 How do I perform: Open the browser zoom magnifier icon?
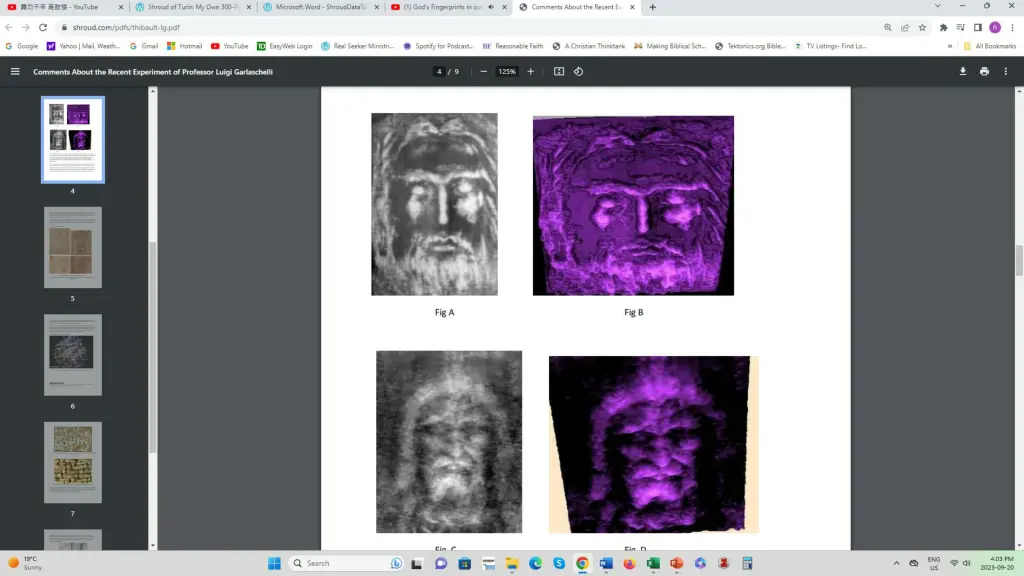point(888,27)
